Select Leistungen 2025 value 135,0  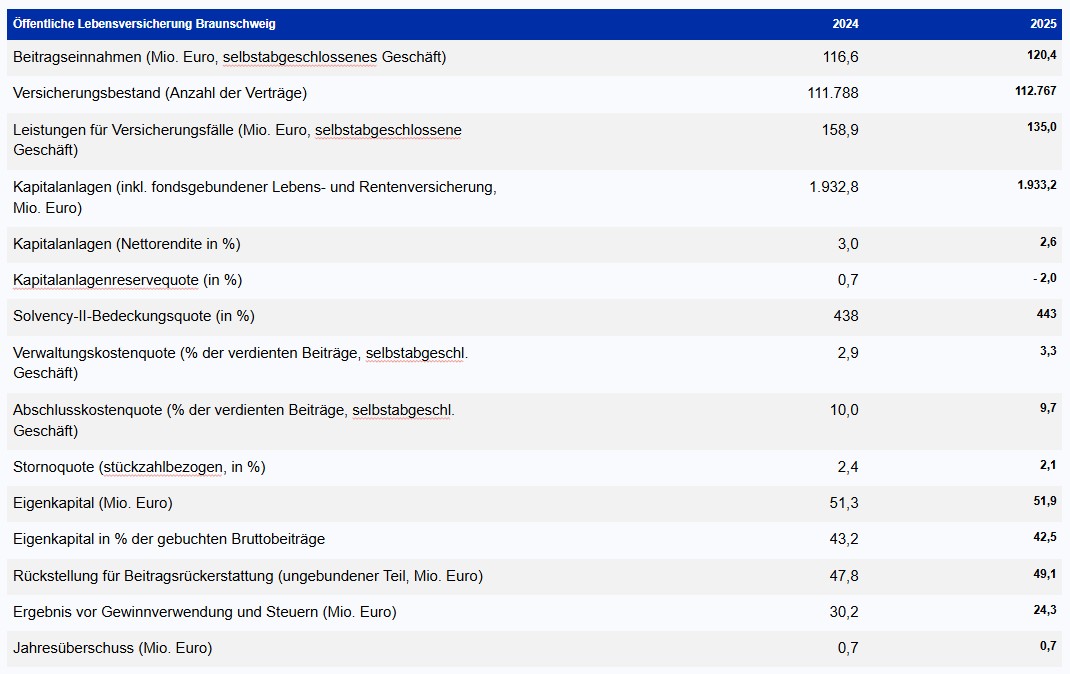coord(1042,127)
